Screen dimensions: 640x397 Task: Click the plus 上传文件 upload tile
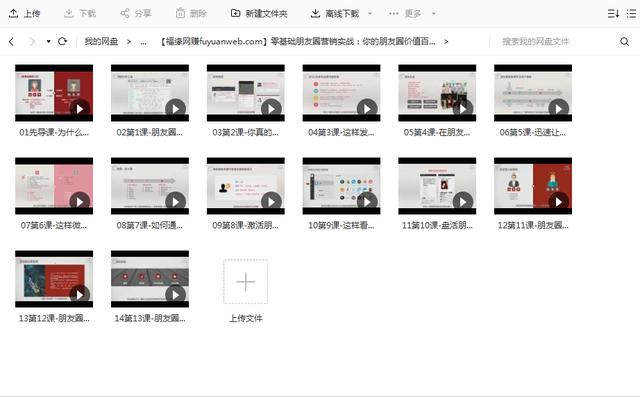(x=245, y=282)
